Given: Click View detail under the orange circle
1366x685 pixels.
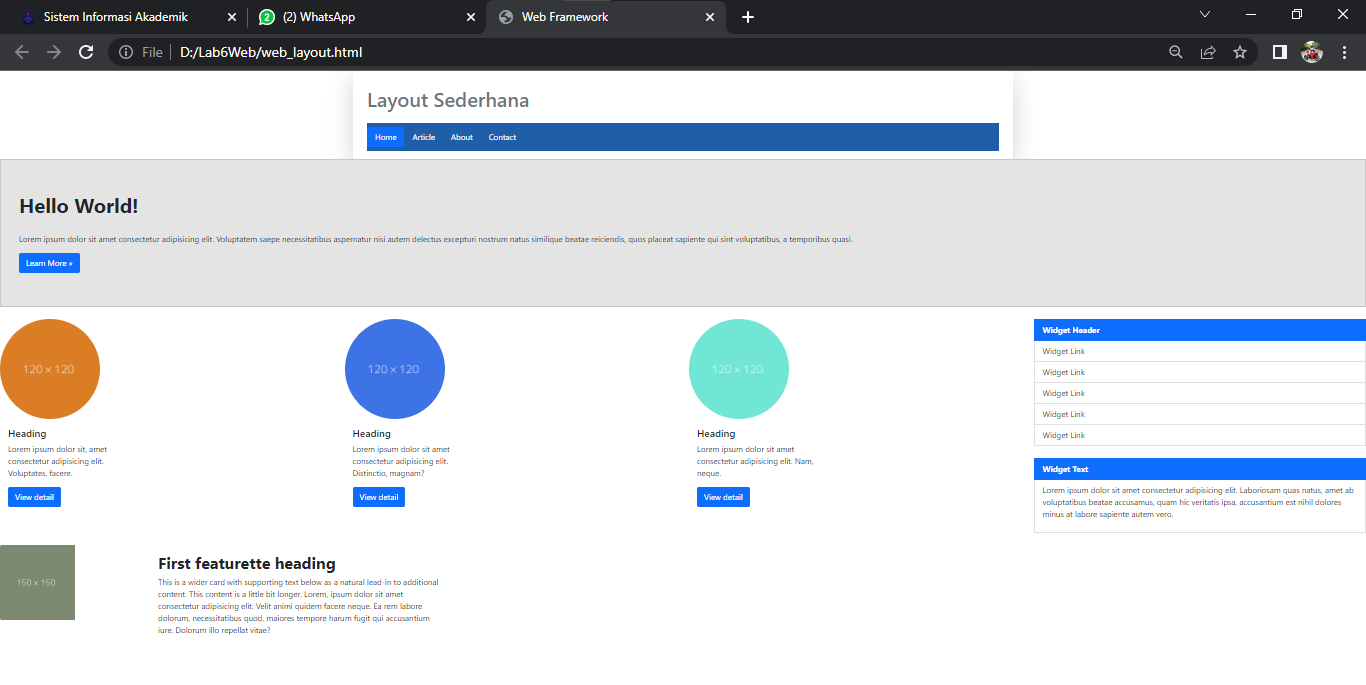Looking at the screenshot, I should (x=34, y=496).
